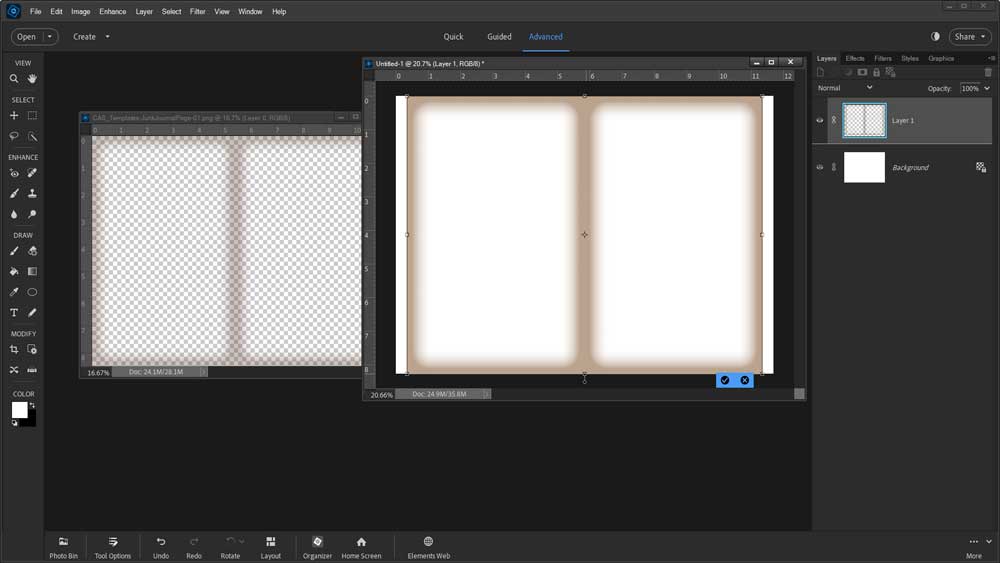This screenshot has width=1000, height=563.
Task: Toggle Layer 1 visibility eye
Action: [820, 120]
